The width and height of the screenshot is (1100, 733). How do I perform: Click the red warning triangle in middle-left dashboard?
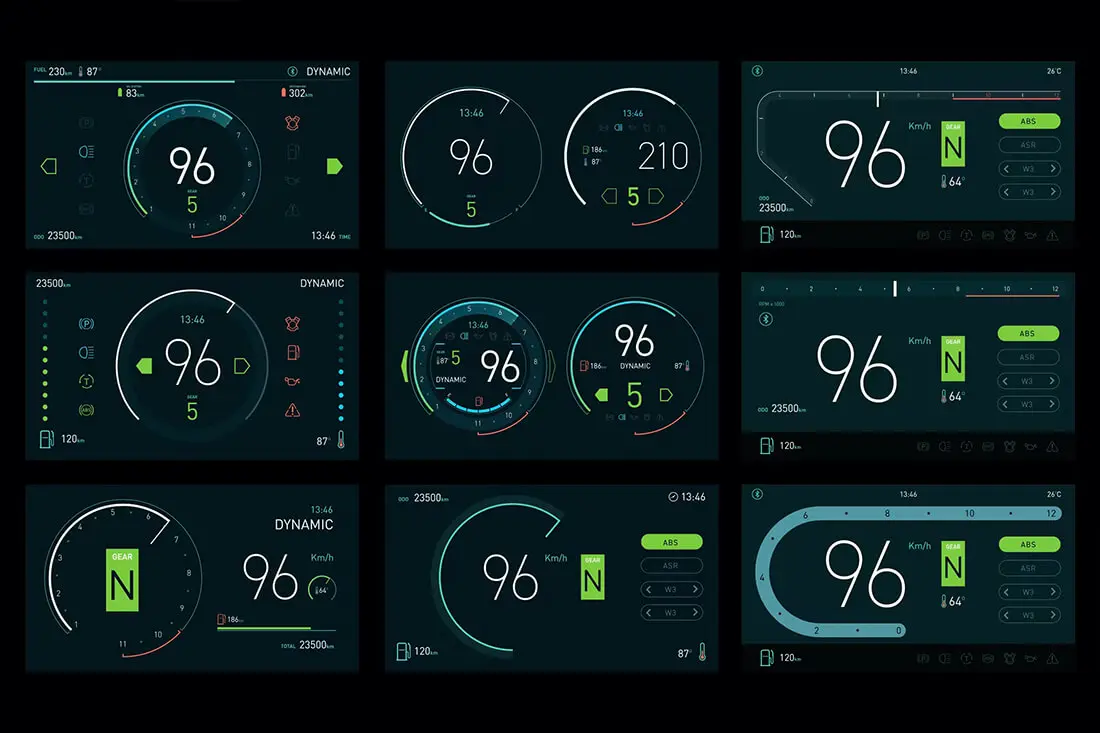point(293,409)
